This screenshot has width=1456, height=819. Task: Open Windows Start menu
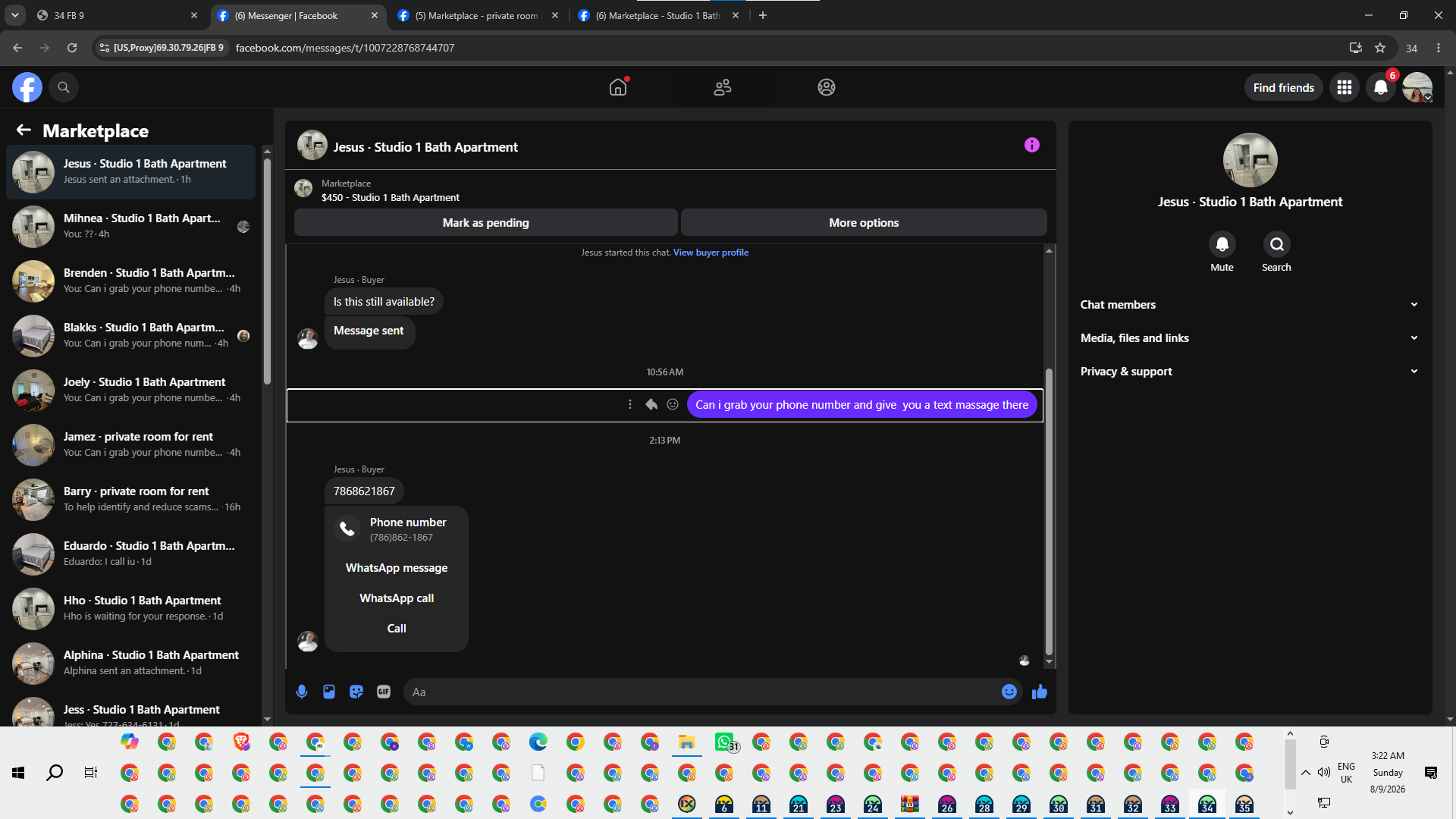coord(18,773)
